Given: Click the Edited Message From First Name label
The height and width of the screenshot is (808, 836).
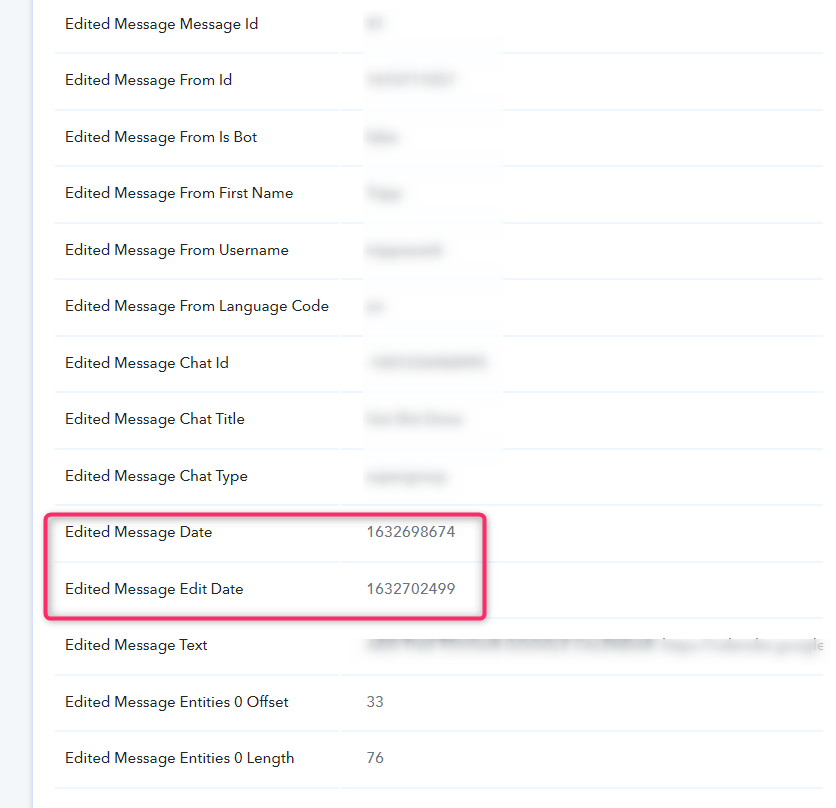Looking at the screenshot, I should click(179, 194).
